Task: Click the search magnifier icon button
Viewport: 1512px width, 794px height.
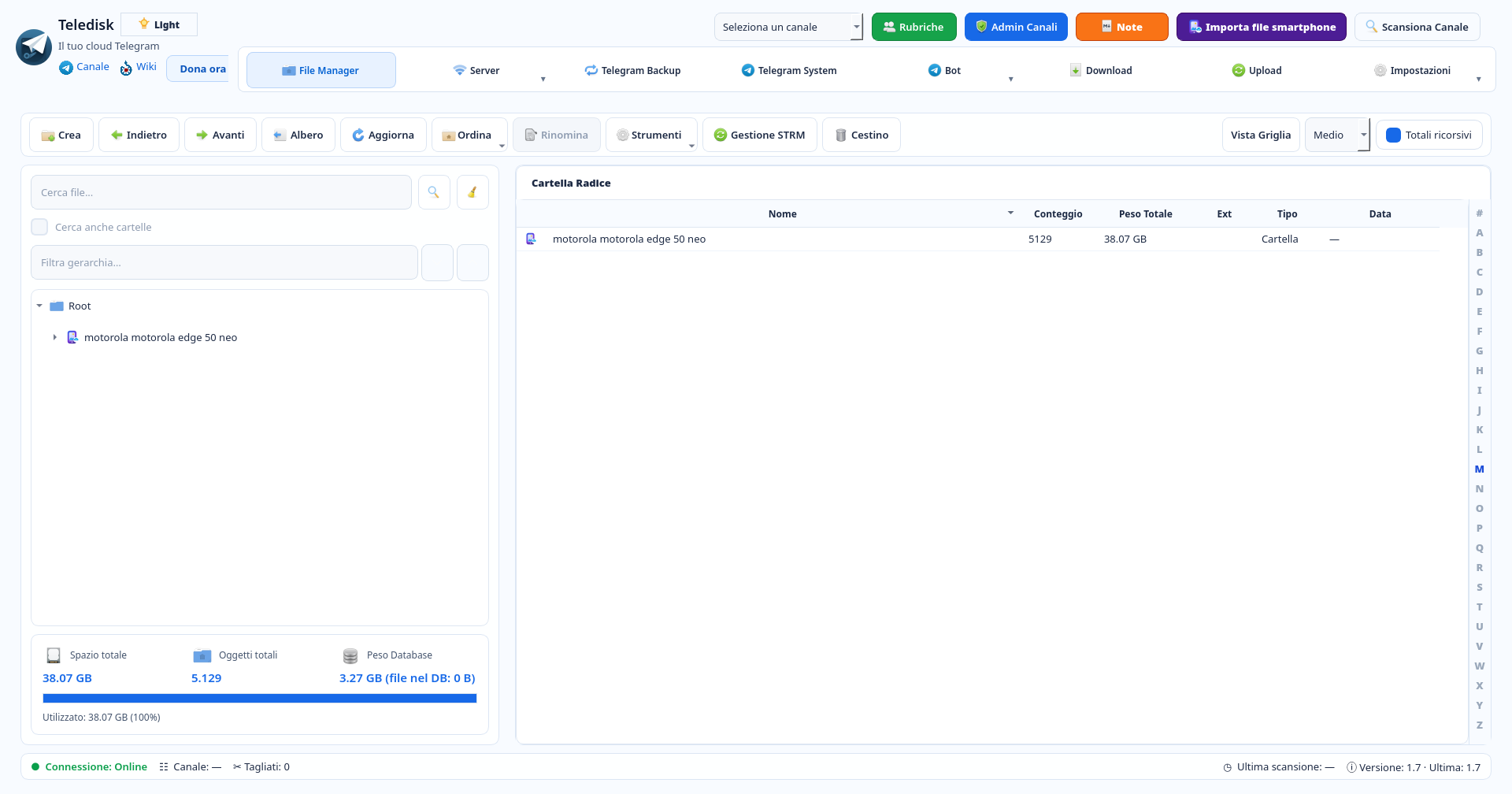Action: pyautogui.click(x=434, y=192)
